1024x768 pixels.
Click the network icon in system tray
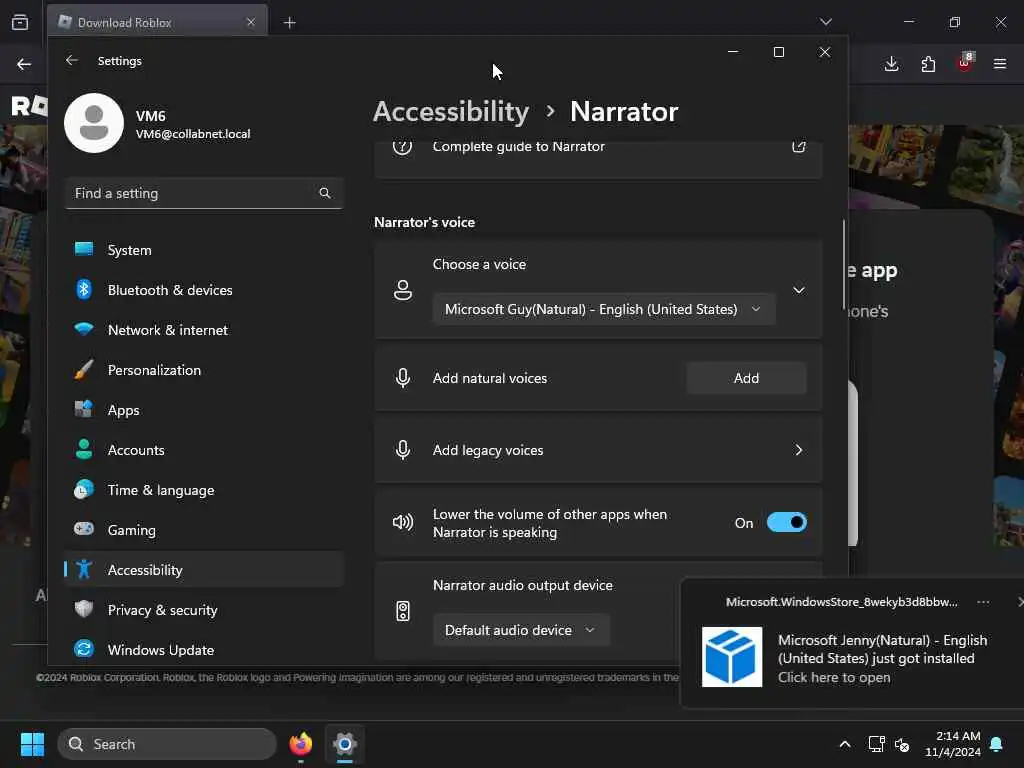click(x=876, y=744)
